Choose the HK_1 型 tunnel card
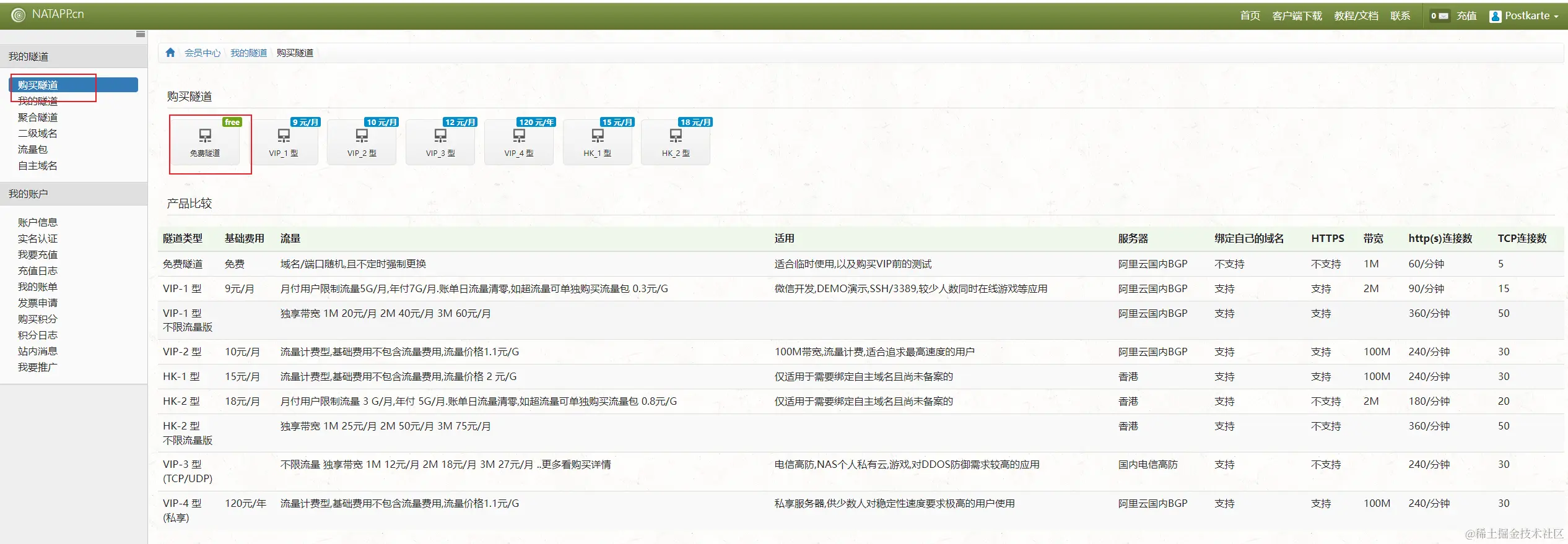 [598, 142]
